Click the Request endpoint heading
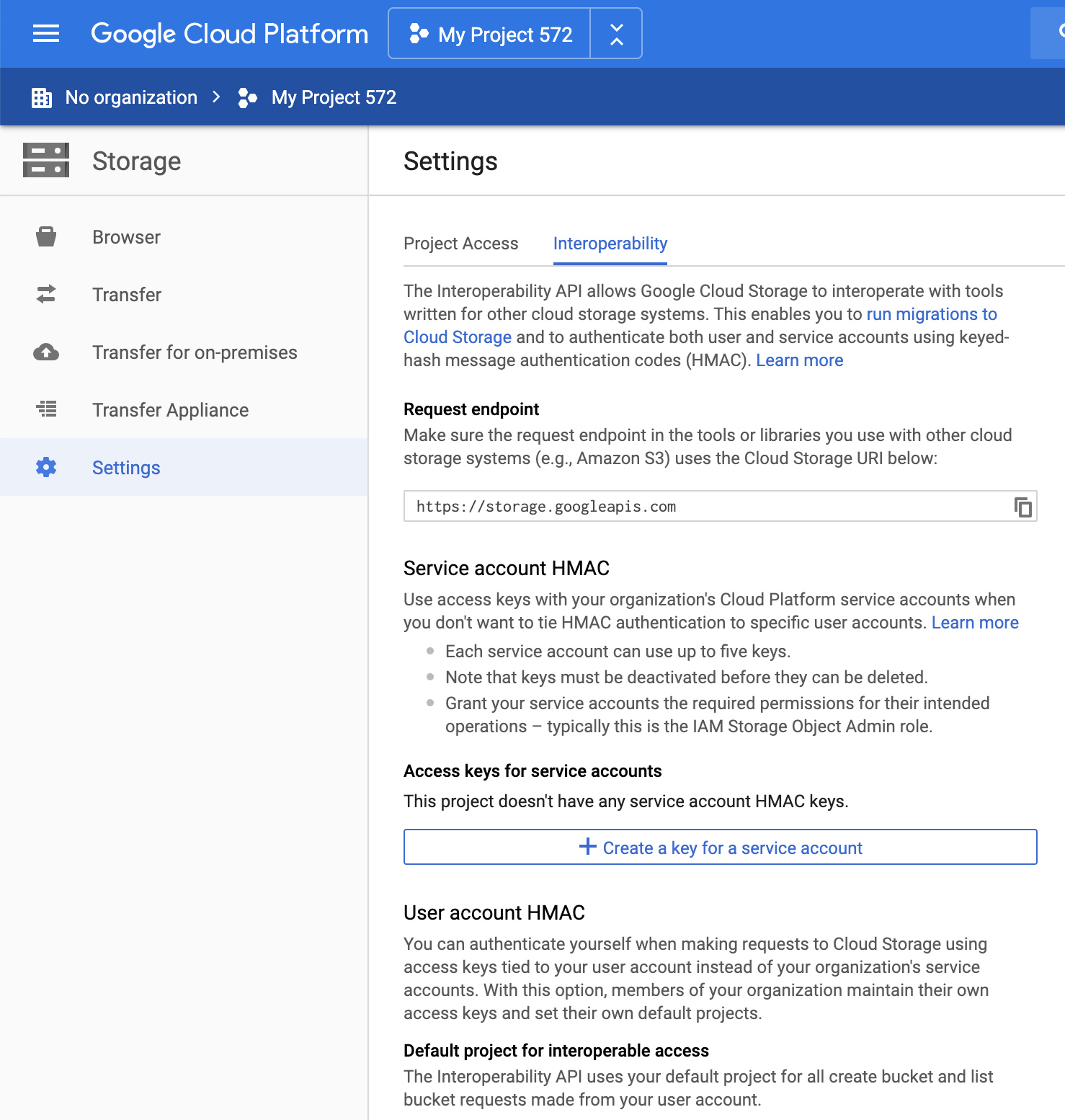This screenshot has width=1065, height=1120. (471, 409)
